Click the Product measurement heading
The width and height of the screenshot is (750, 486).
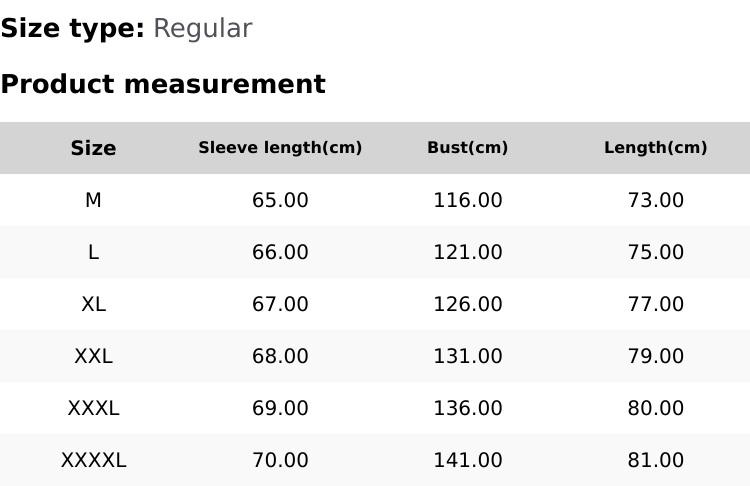point(163,84)
